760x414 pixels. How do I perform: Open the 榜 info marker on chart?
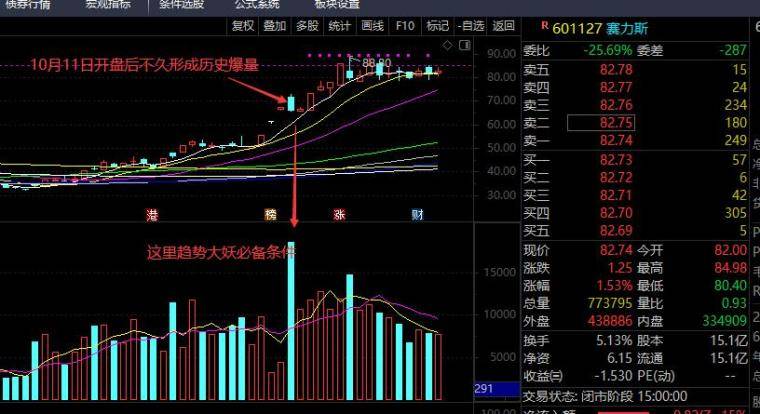270,215
